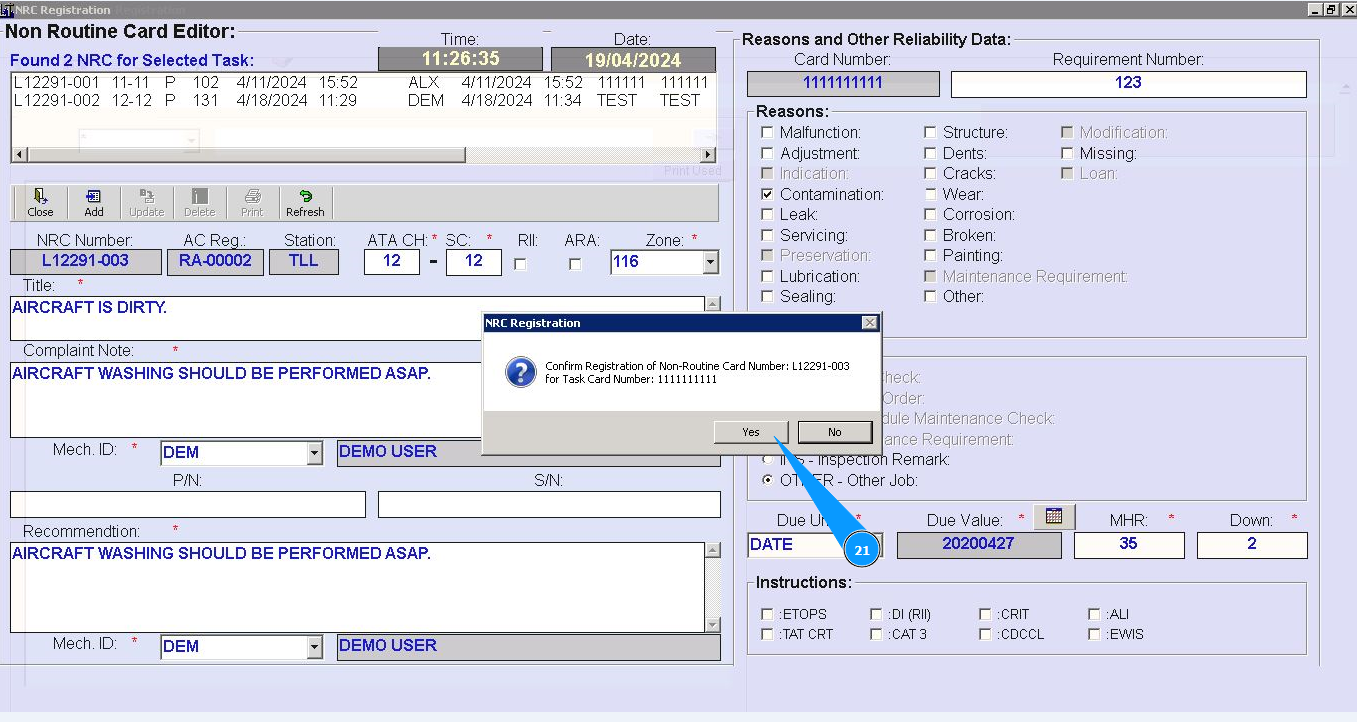Enable the Other reason checkbox
1357x722 pixels.
(931, 296)
